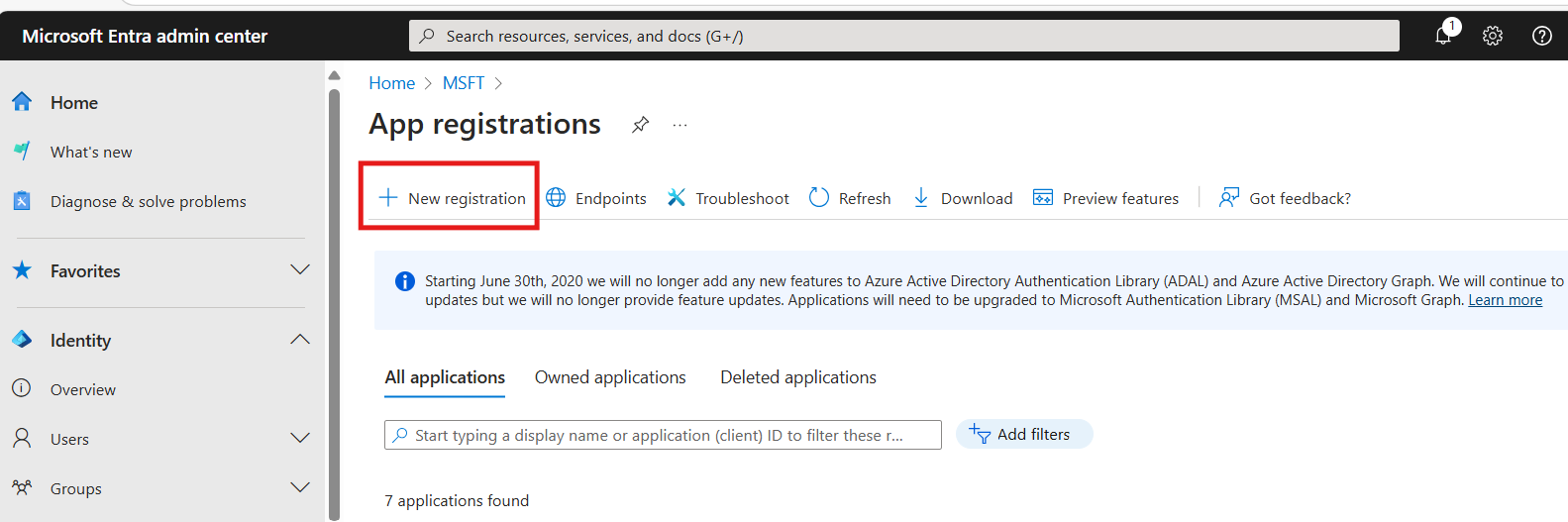1568x522 pixels.
Task: Expand the Users menu chevron
Action: [x=300, y=438]
